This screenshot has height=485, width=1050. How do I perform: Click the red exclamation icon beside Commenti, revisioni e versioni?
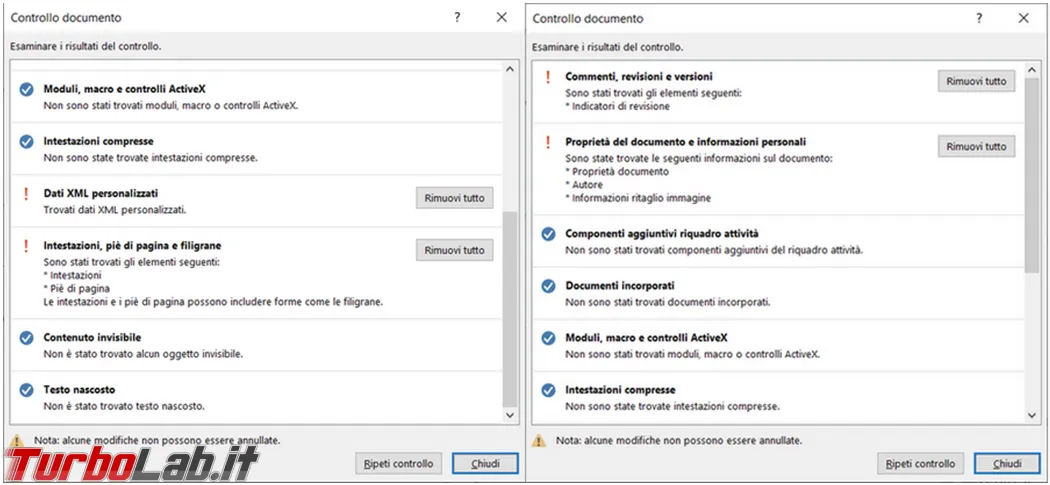pos(548,77)
